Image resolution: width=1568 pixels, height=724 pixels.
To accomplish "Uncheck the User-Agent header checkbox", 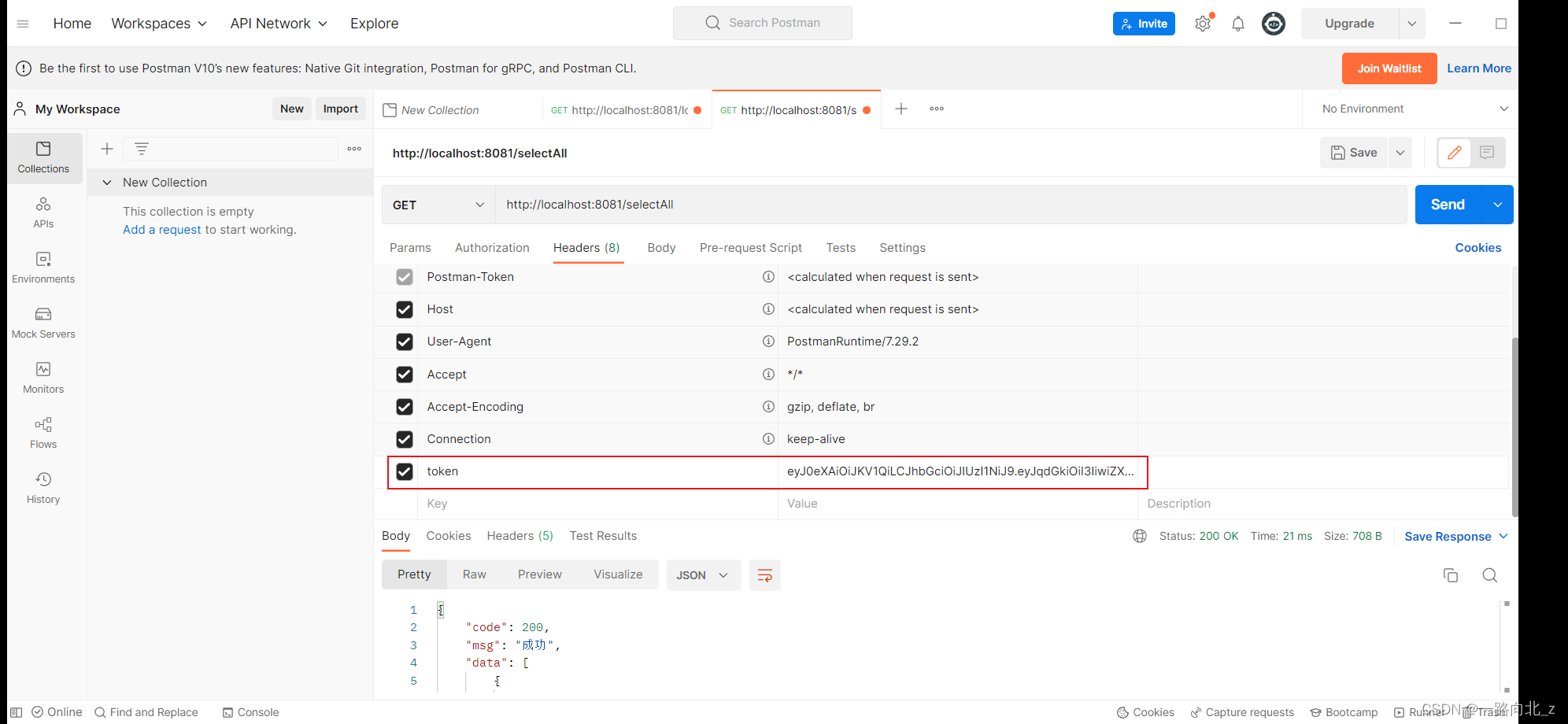I will click(405, 342).
